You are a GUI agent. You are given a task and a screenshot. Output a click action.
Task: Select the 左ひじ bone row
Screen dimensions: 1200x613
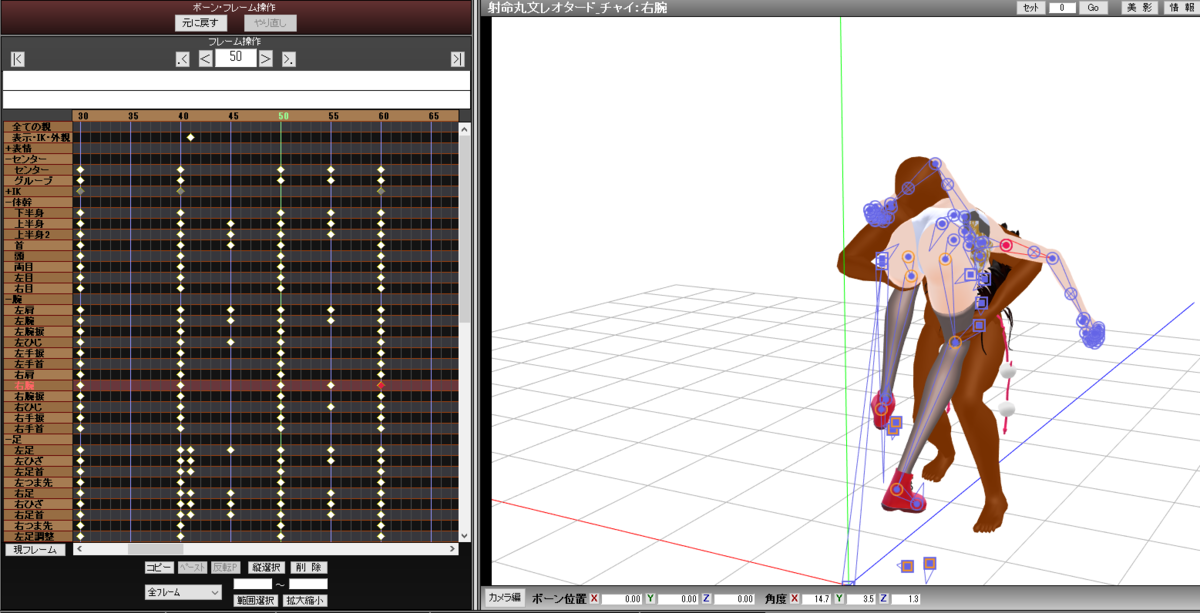[x=37, y=342]
